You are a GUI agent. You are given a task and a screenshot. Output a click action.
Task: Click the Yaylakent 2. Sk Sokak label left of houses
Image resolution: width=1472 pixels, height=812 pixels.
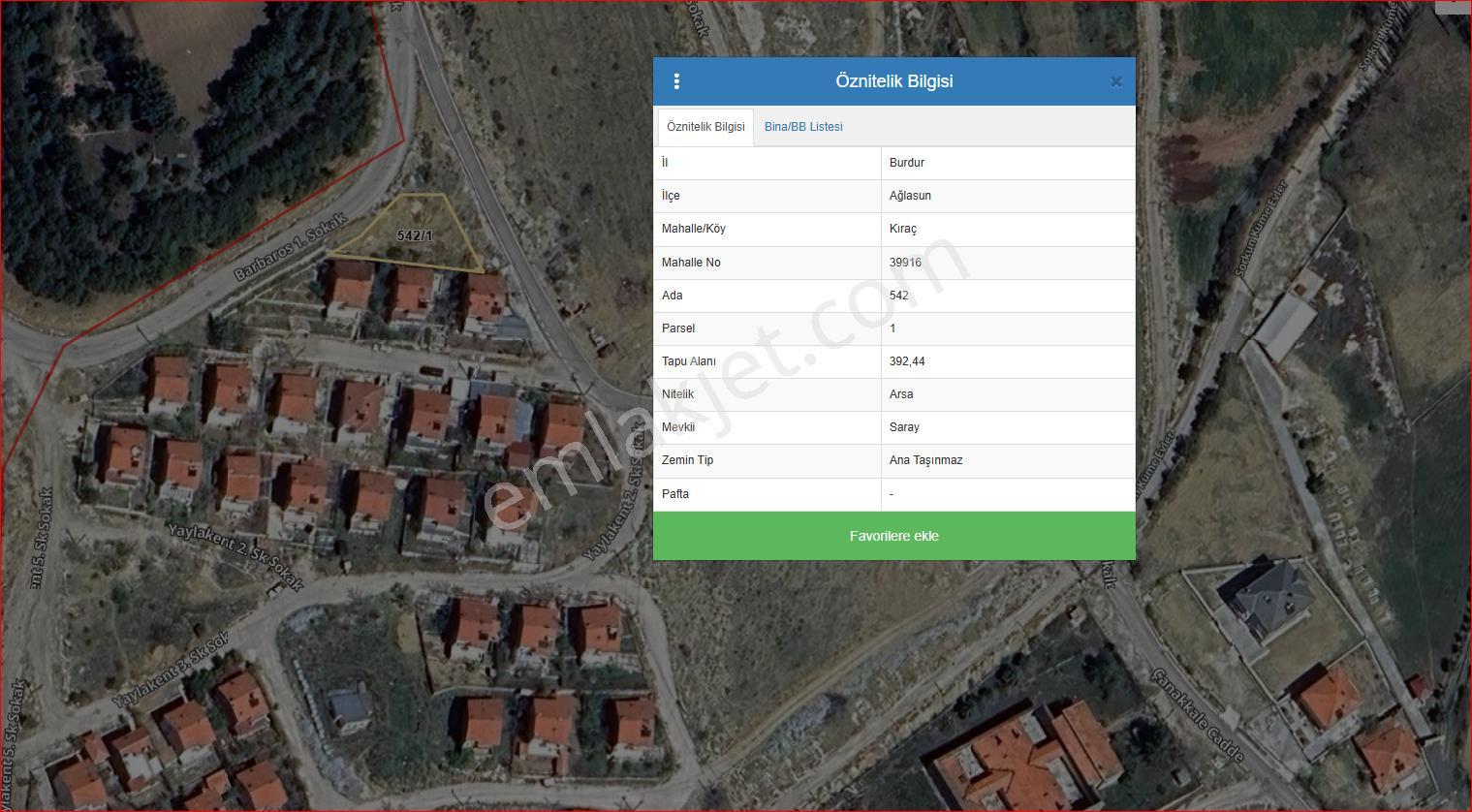236,556
